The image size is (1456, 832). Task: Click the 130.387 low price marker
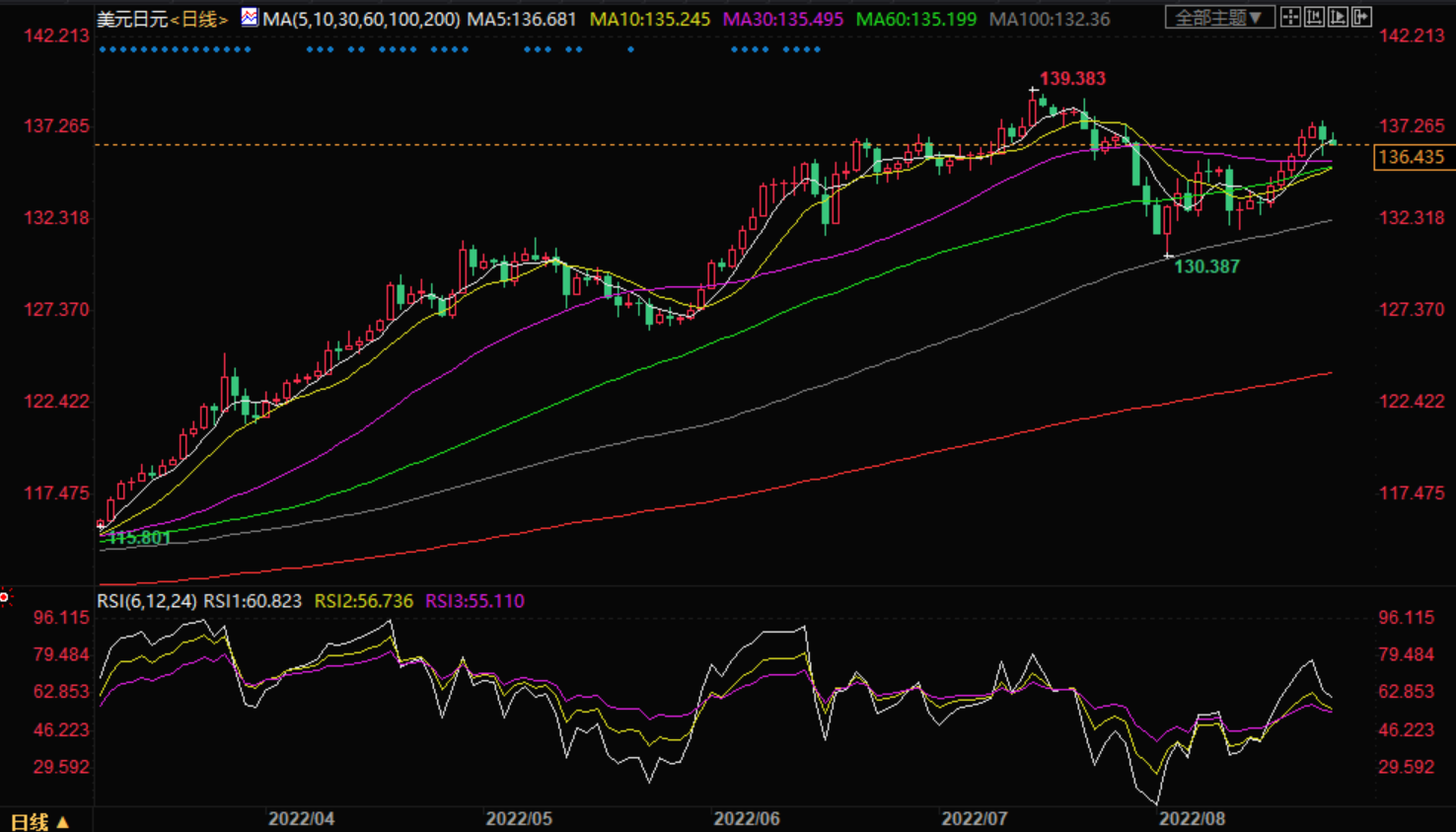coord(1206,266)
